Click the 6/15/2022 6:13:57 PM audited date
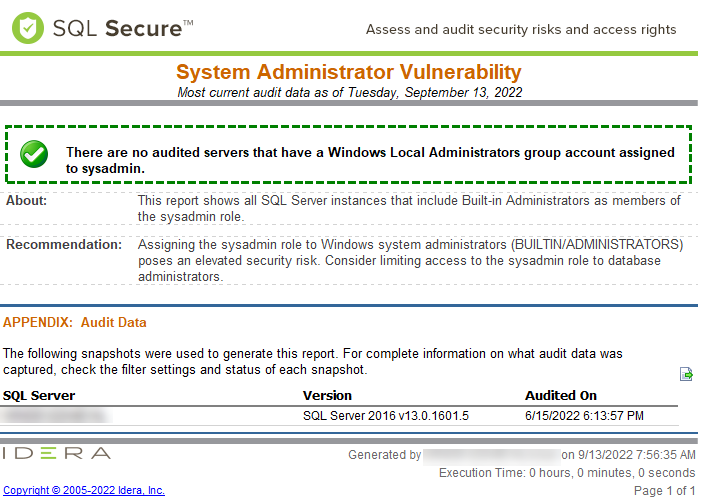 584,415
